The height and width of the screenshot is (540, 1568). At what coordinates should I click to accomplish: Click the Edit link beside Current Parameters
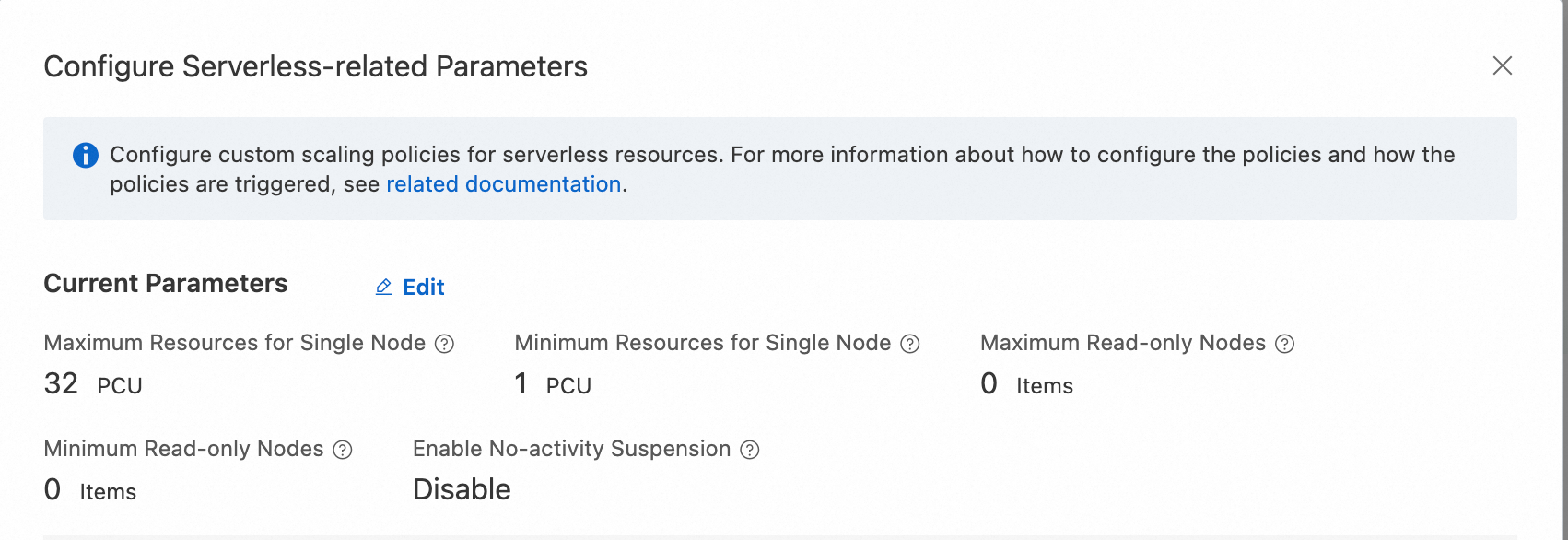424,288
